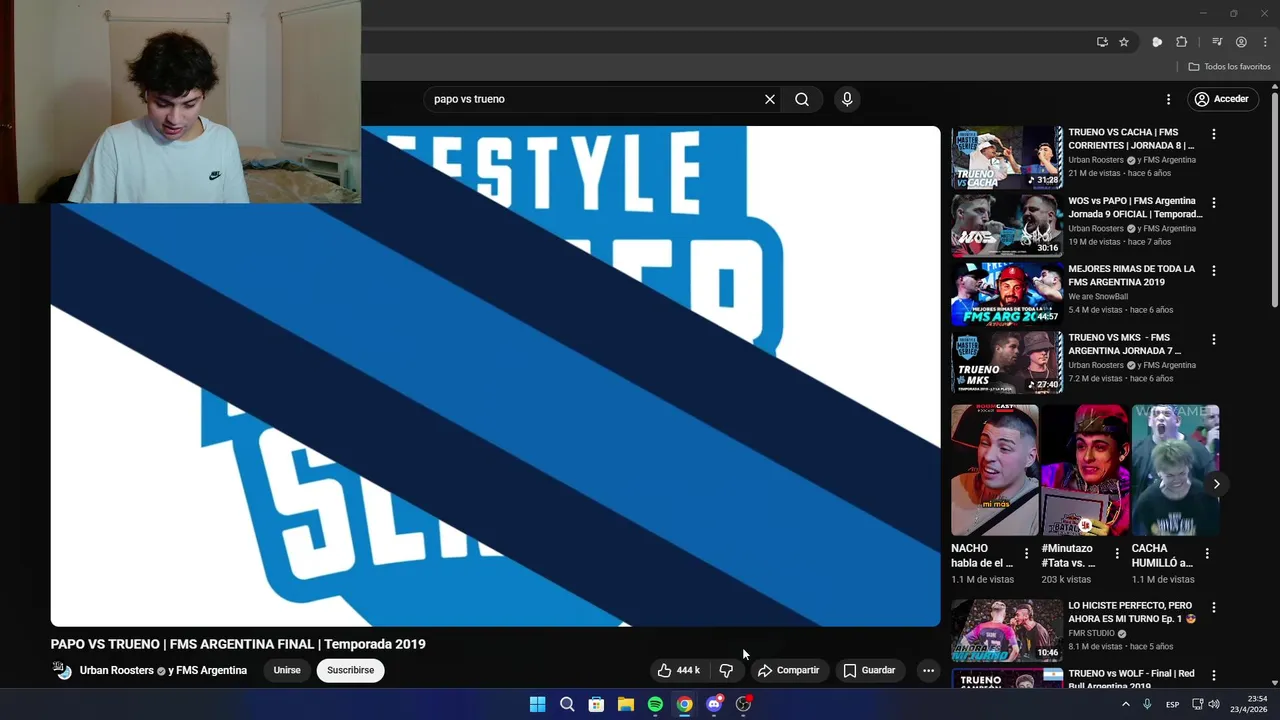Switch the ESP keyboard language indicator
1280x720 pixels.
[x=1172, y=704]
